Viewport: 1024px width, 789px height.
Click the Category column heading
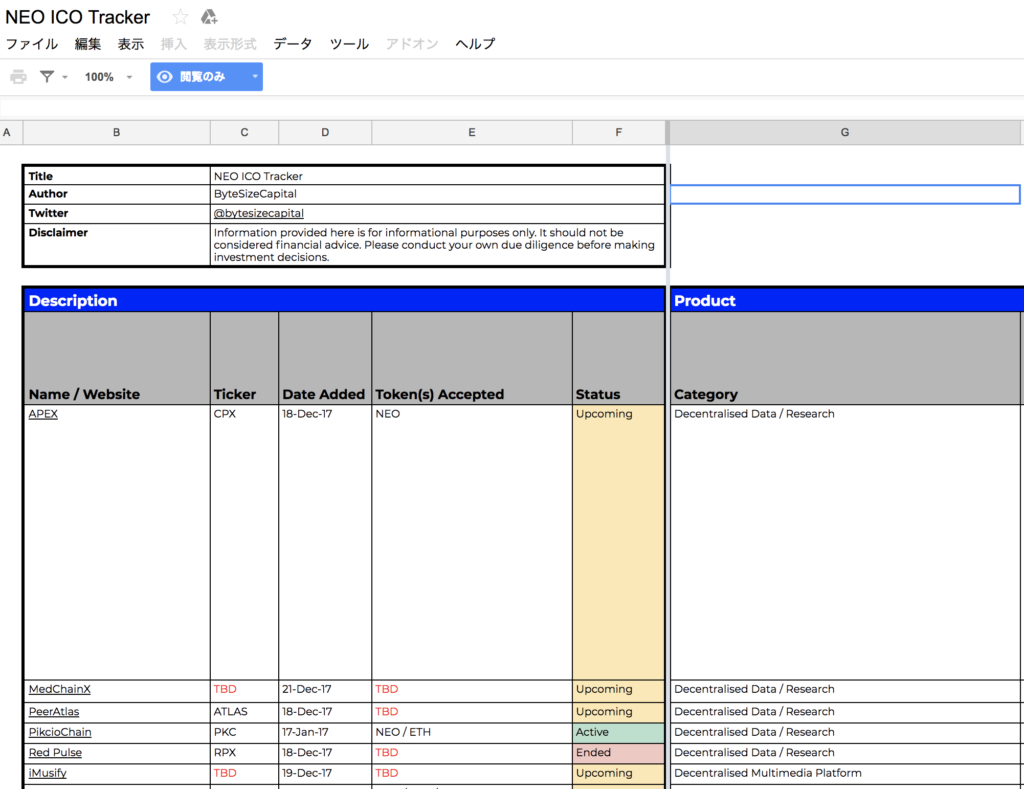[845, 358]
